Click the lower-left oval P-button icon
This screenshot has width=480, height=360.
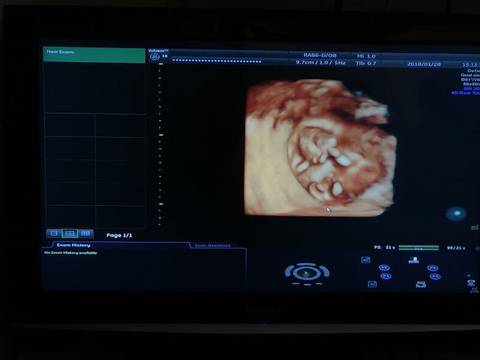386,276
